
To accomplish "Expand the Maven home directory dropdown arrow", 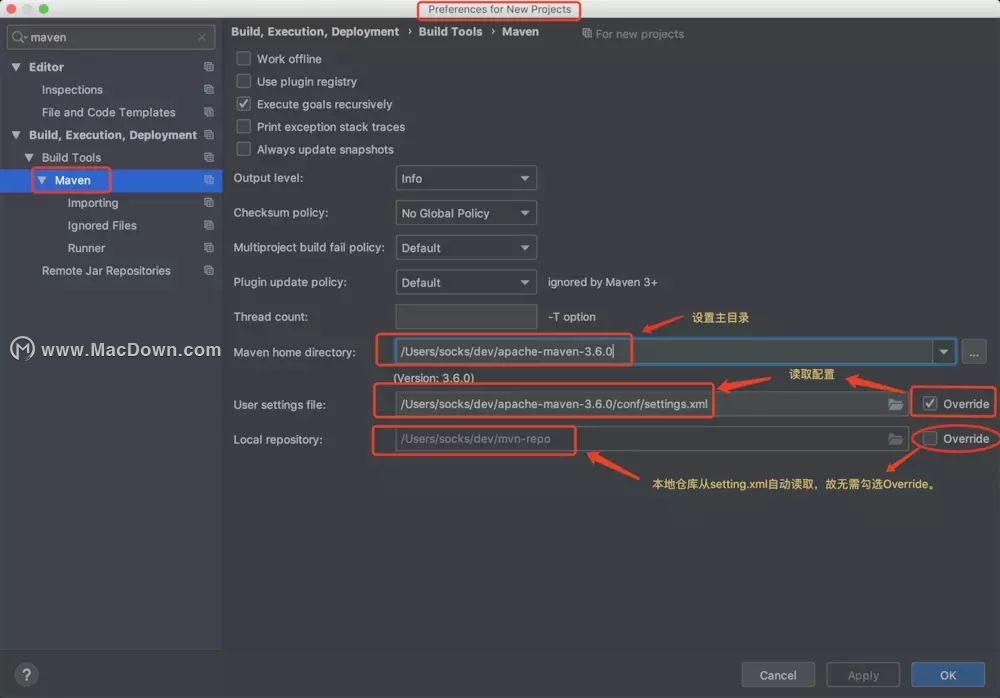I will point(943,352).
